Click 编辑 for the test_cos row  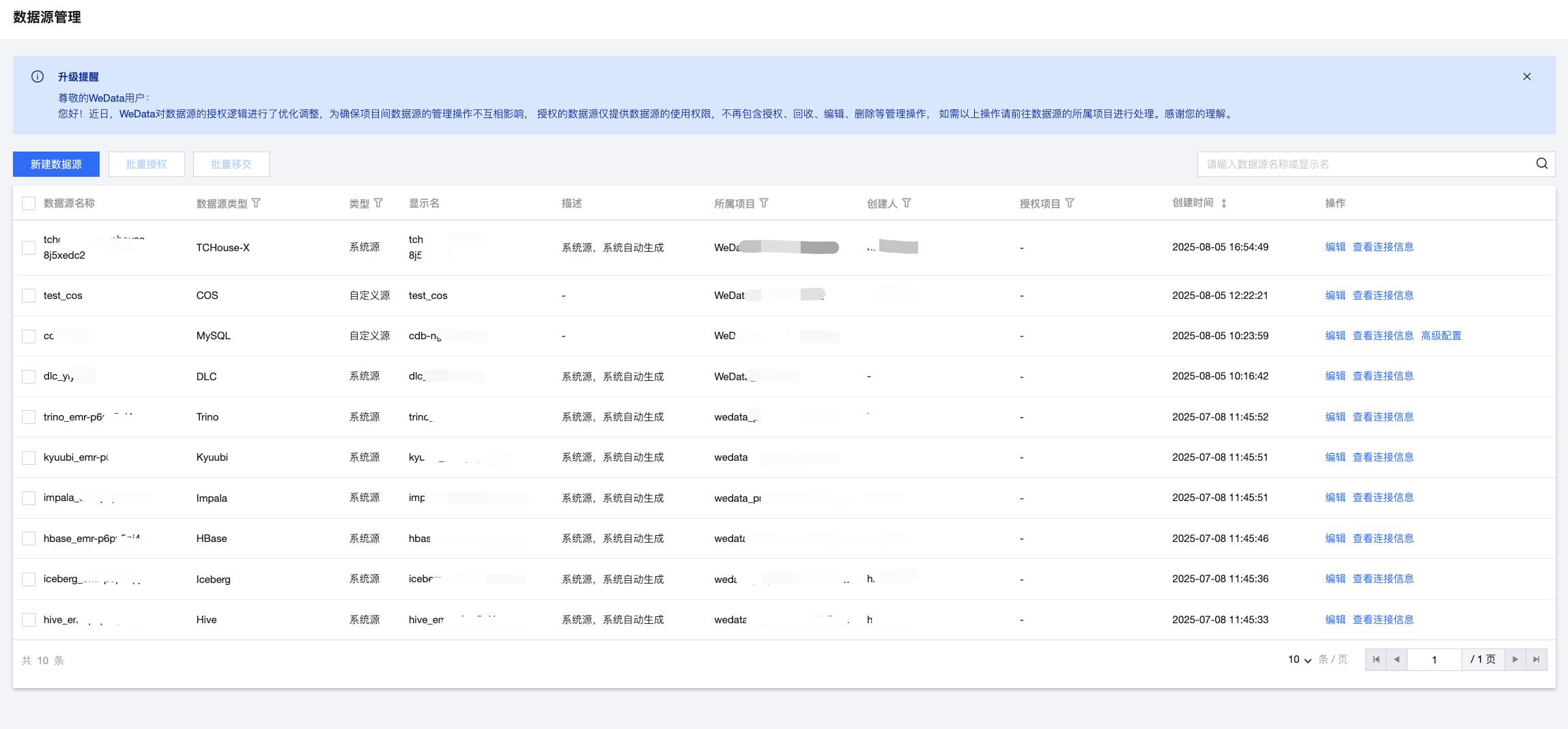click(x=1335, y=296)
